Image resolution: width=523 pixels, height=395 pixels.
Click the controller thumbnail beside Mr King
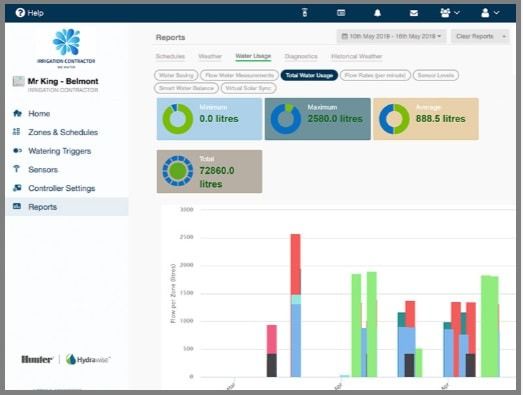pos(18,81)
